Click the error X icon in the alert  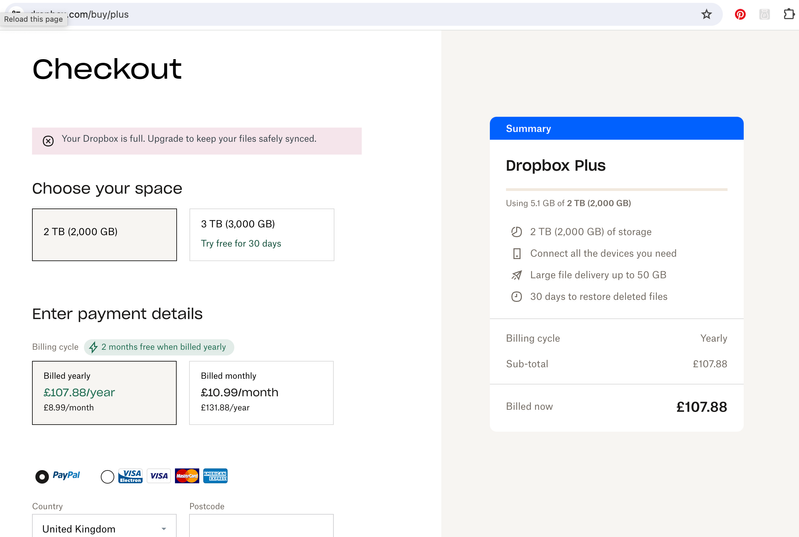[x=48, y=141]
